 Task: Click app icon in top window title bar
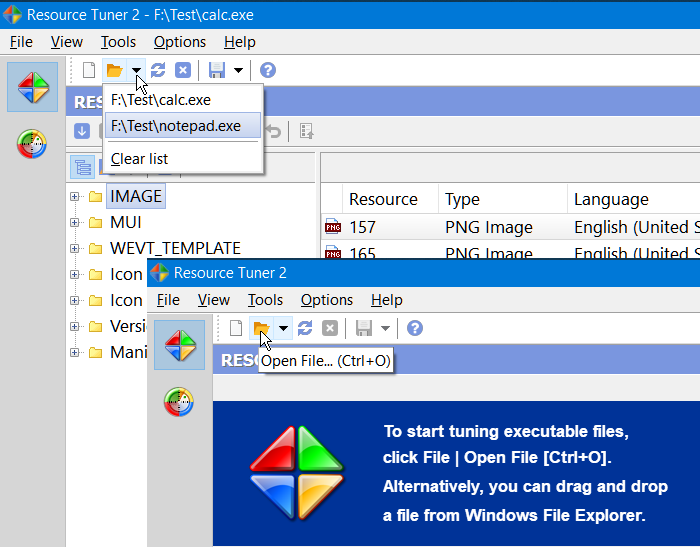coord(12,15)
